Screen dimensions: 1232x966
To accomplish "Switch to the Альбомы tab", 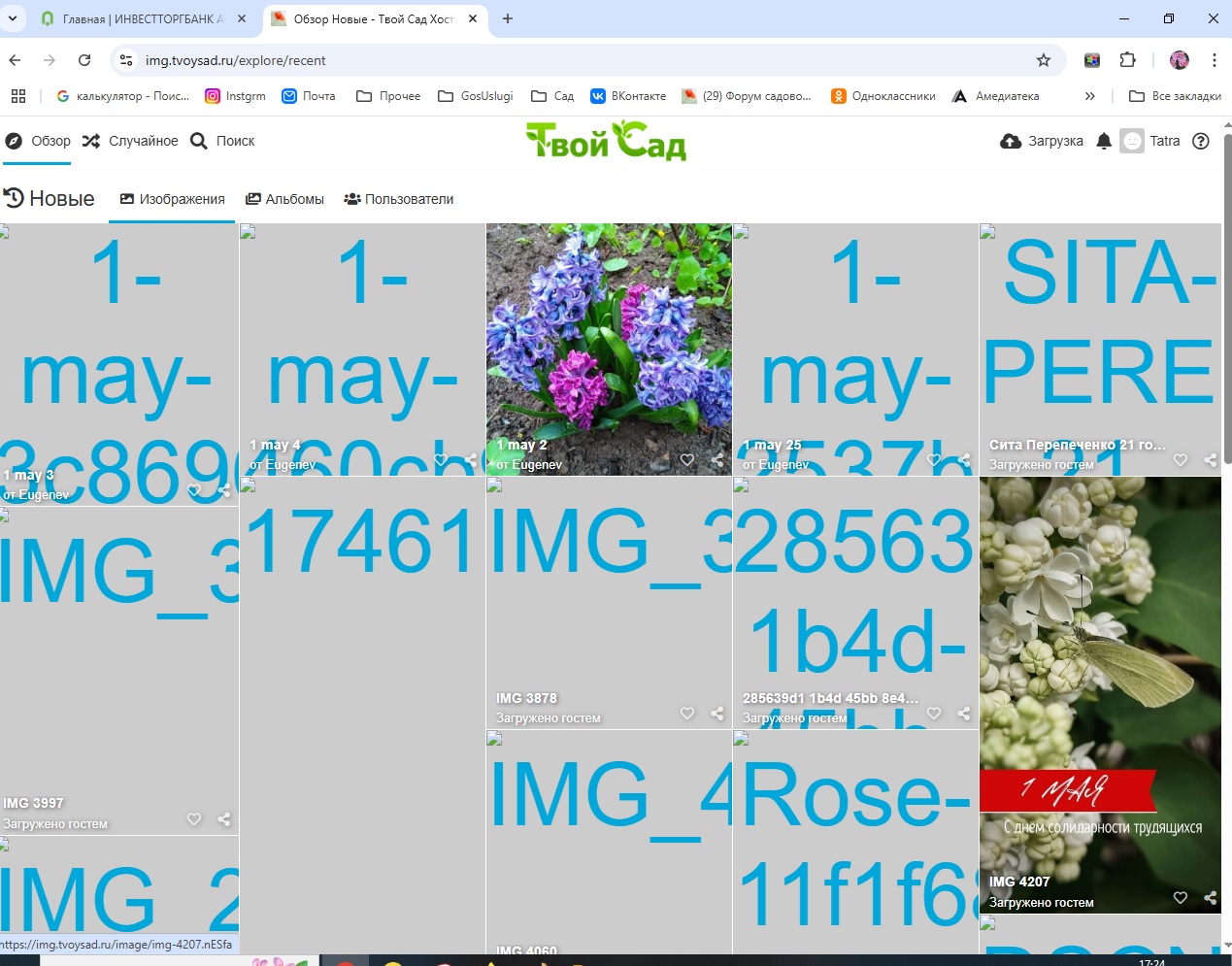I will coord(284,199).
